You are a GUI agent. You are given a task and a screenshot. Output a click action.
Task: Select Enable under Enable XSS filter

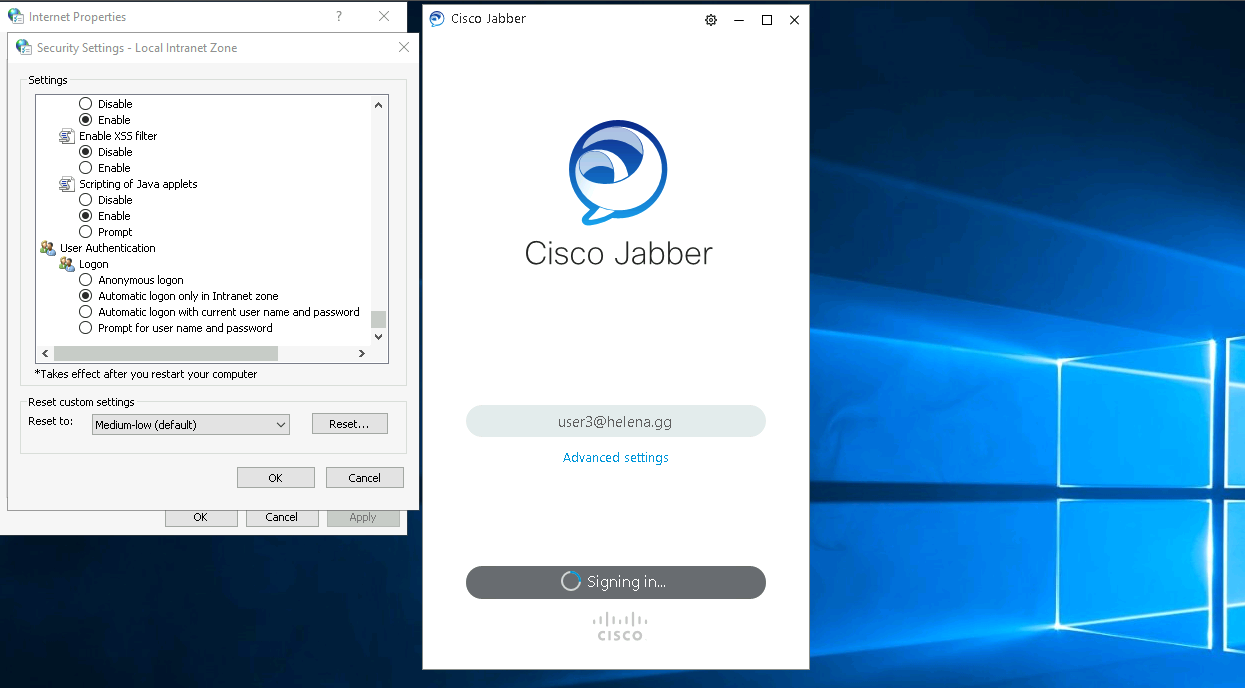[x=86, y=168]
